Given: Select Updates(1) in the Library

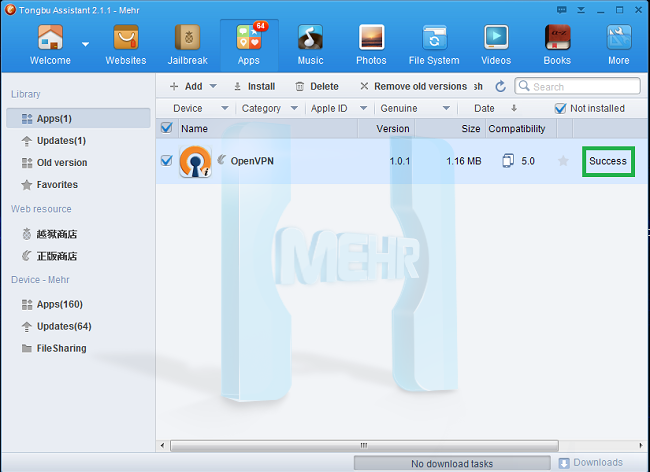Looking at the screenshot, I should pos(61,140).
